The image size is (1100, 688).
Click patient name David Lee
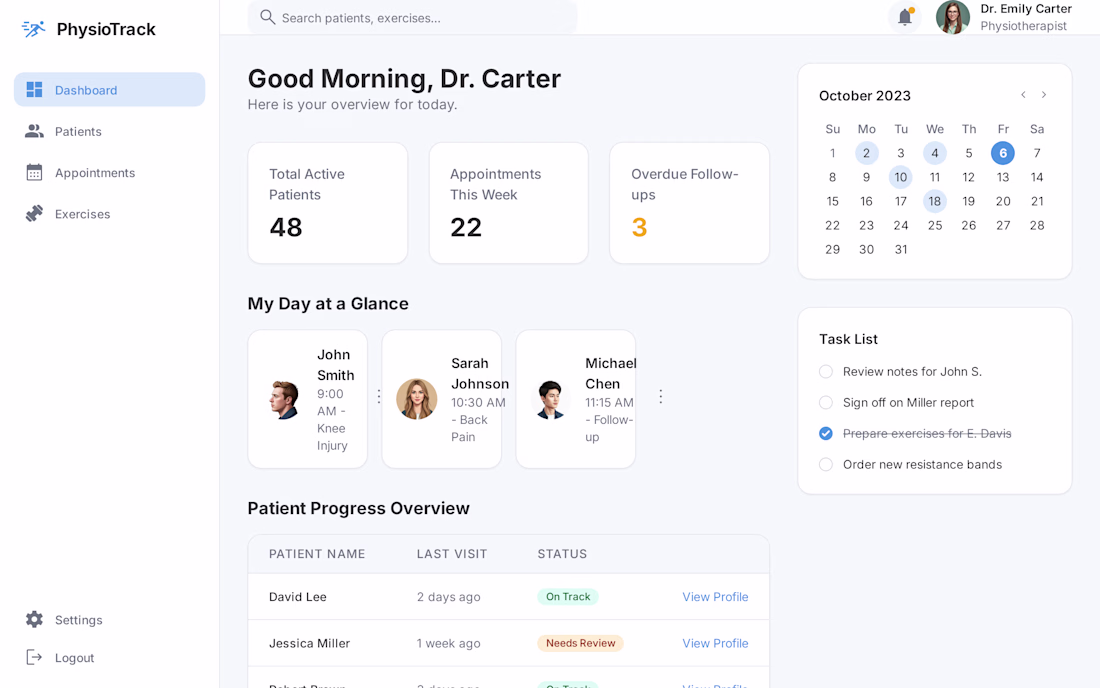click(x=297, y=597)
